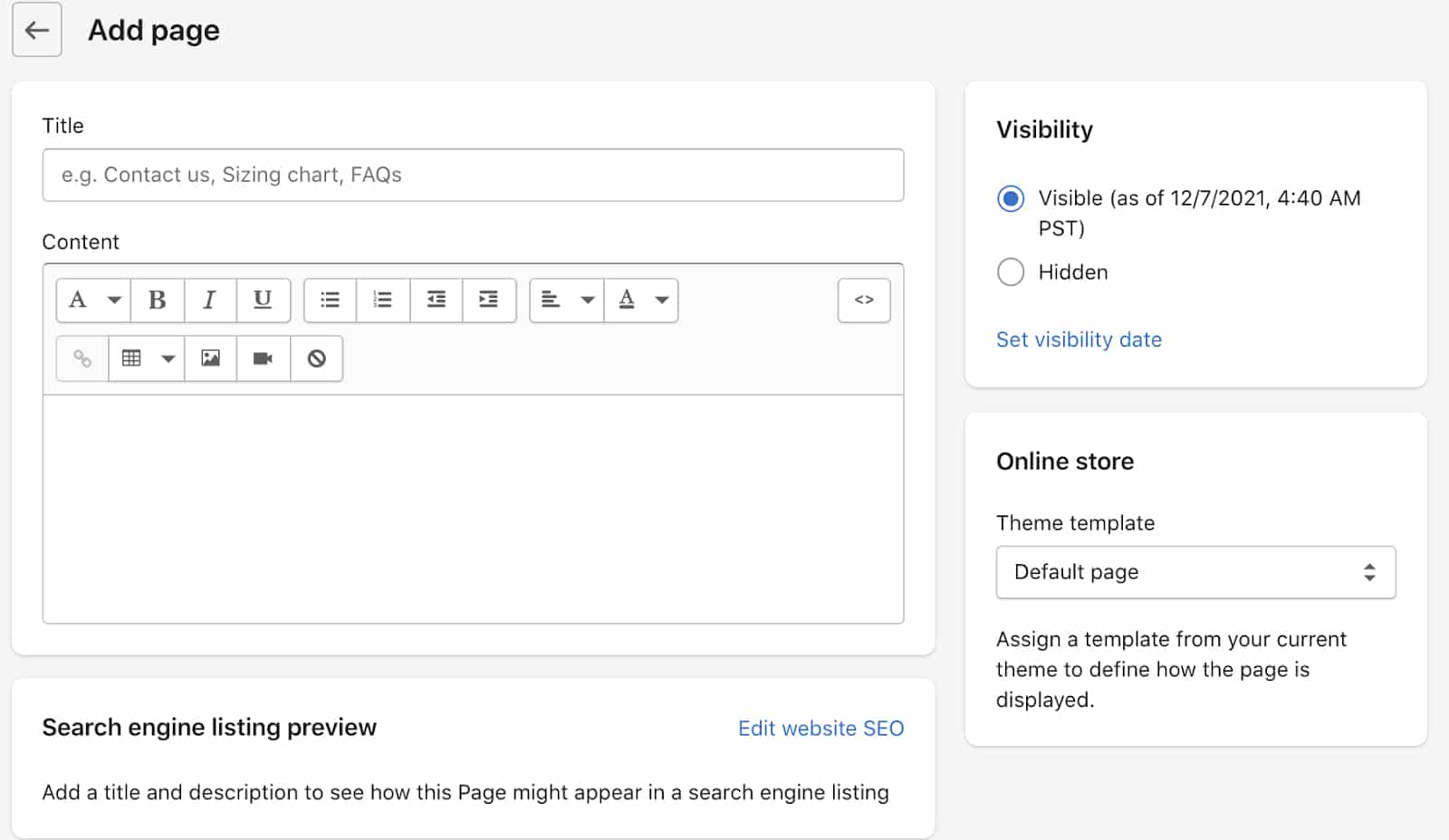Screen dimensions: 1449x840
Task: Toggle underline formatting
Action: pos(263,300)
